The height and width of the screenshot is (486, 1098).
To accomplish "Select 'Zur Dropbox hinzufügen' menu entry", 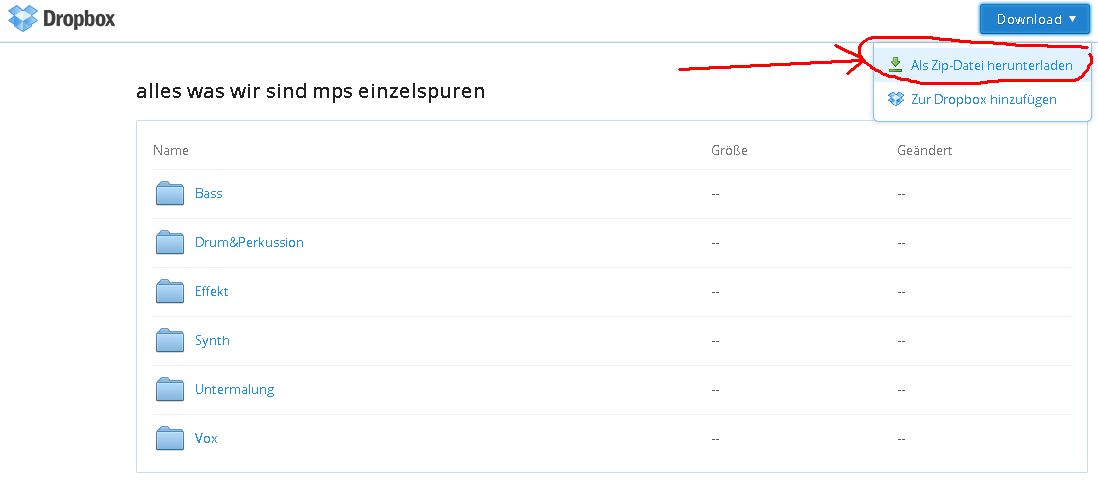I will 982,99.
